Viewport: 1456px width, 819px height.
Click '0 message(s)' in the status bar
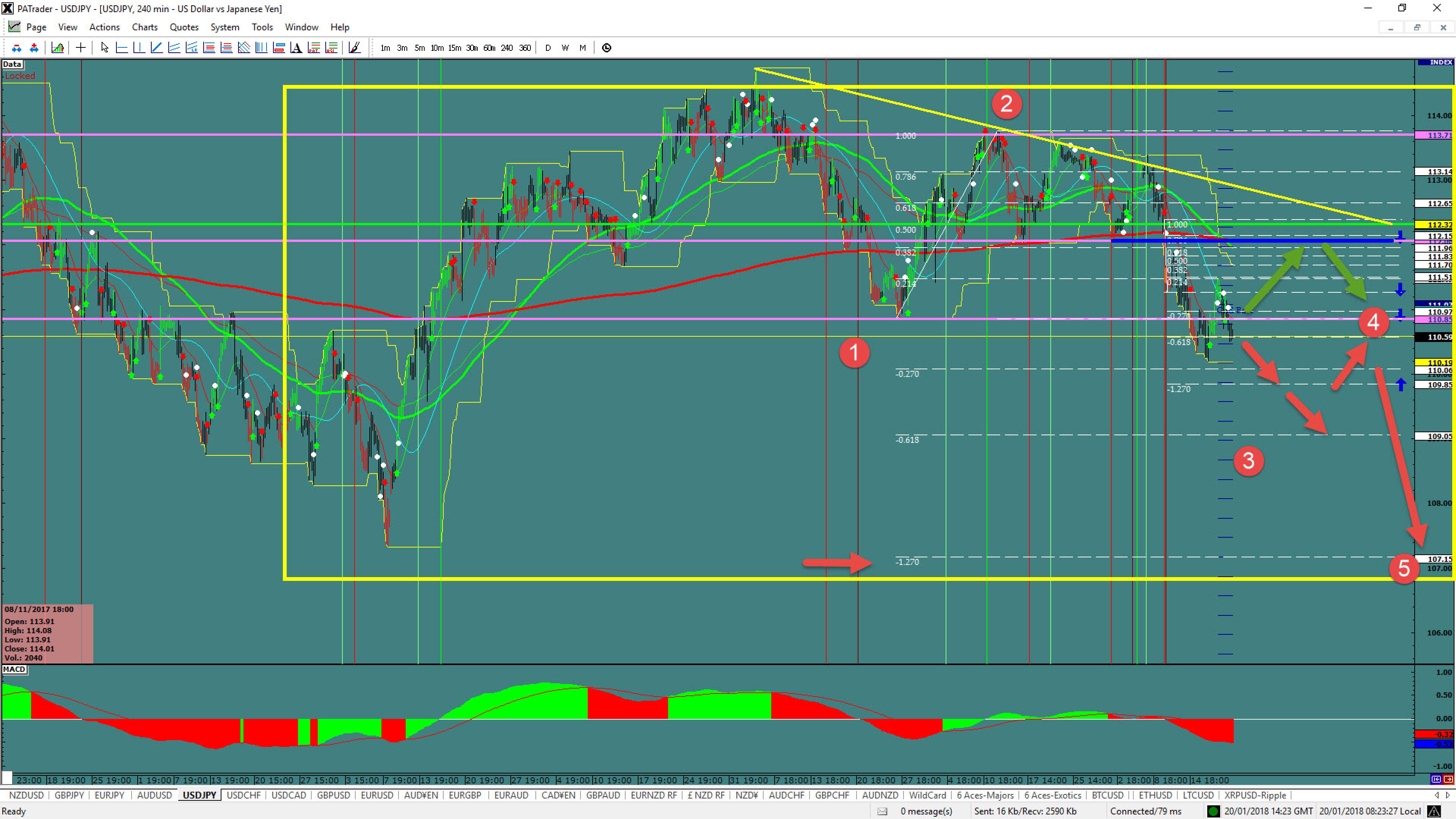tap(926, 811)
